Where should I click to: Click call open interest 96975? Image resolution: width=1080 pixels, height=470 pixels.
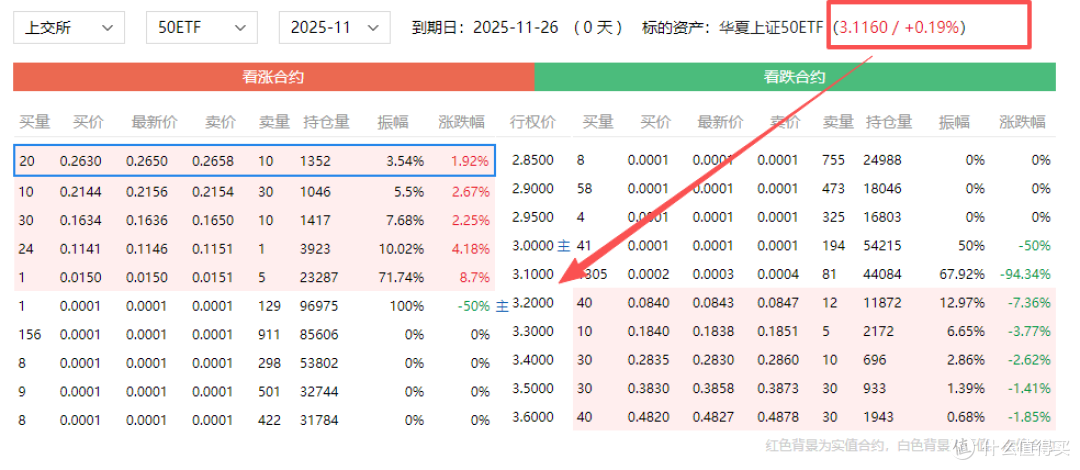318,306
